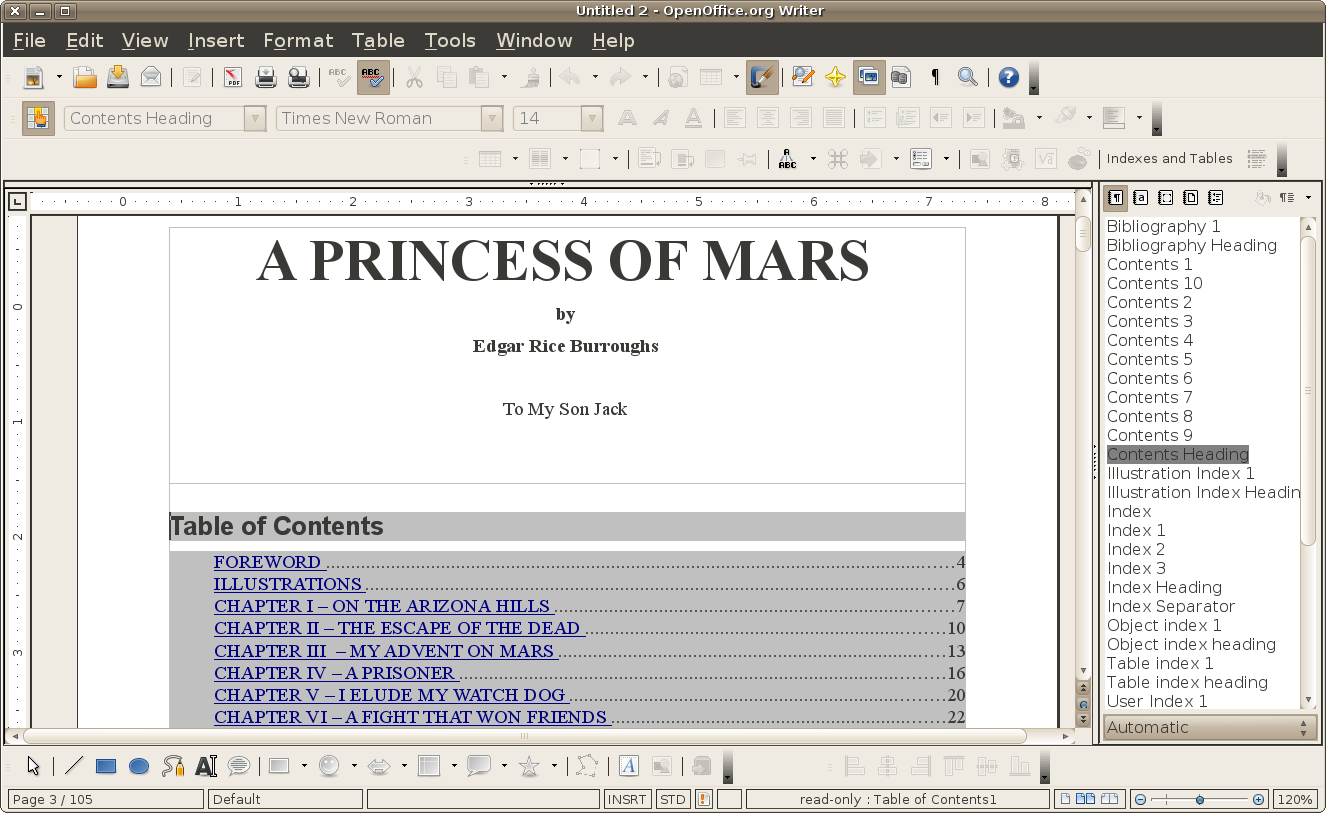
Task: Toggle the drawing functions toolbar
Action: (x=762, y=77)
